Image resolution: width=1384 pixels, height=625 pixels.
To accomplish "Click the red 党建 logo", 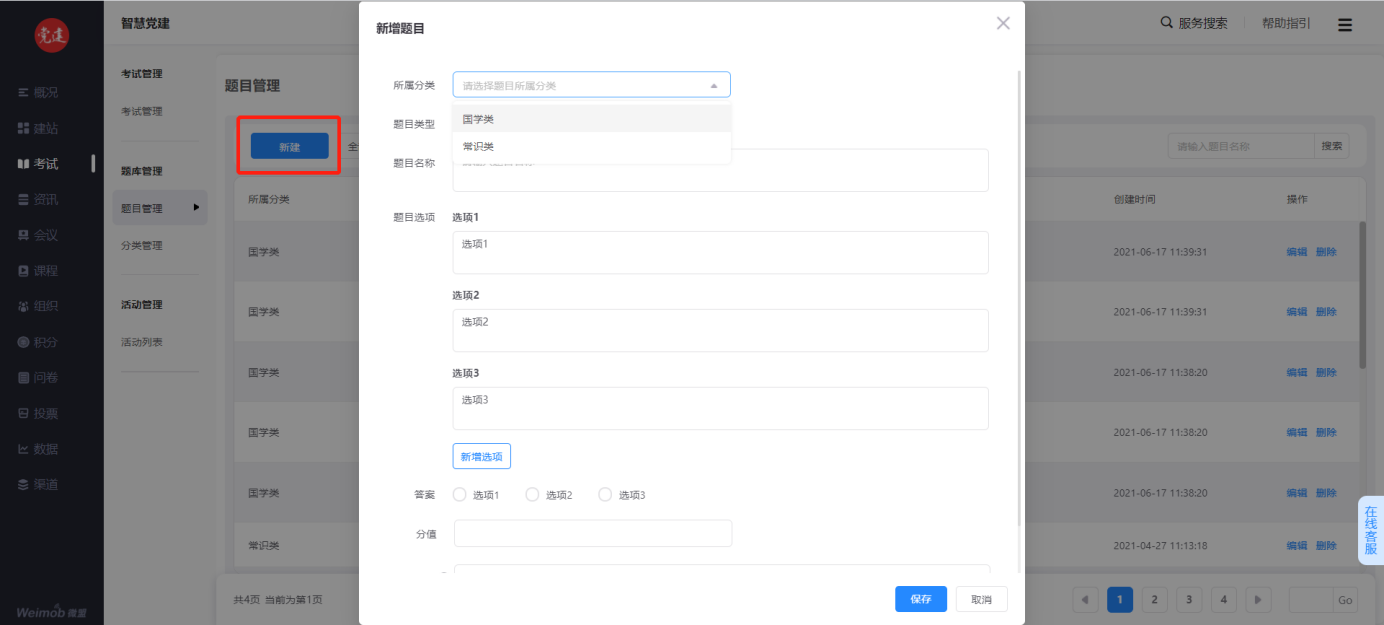I will (x=52, y=36).
